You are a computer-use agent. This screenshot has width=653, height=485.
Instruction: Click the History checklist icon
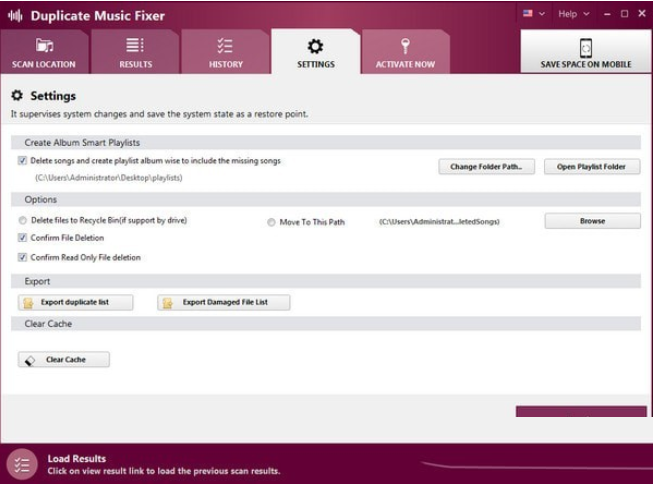click(225, 45)
